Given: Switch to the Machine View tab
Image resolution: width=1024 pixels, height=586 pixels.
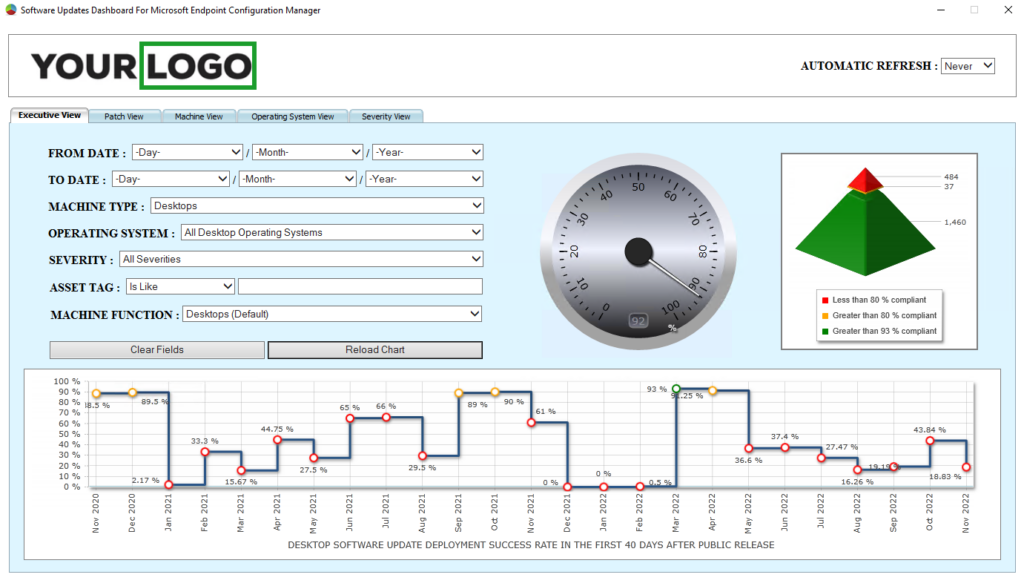Looking at the screenshot, I should coord(199,116).
